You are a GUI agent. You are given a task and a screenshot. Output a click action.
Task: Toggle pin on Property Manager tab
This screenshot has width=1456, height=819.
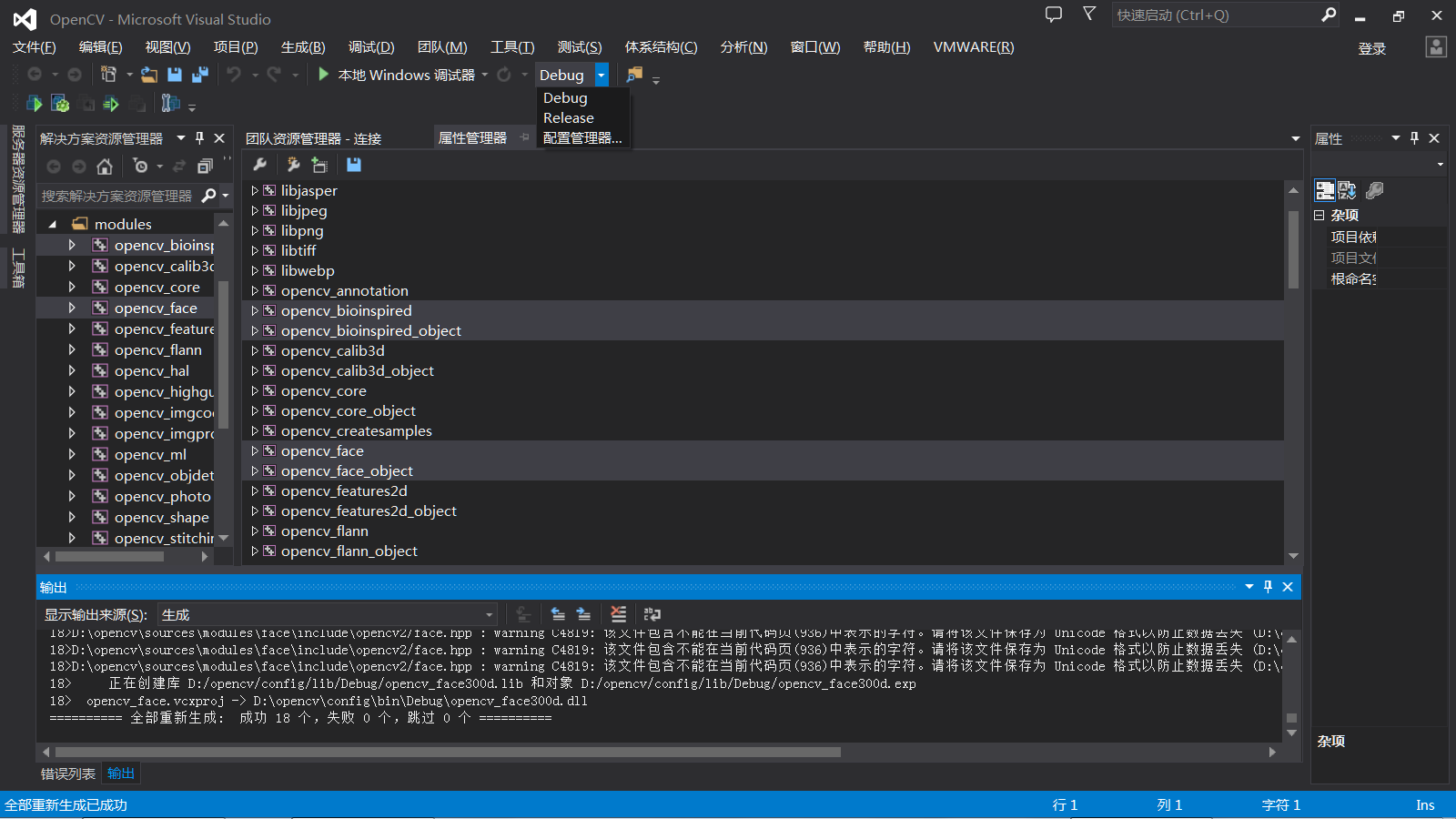524,137
